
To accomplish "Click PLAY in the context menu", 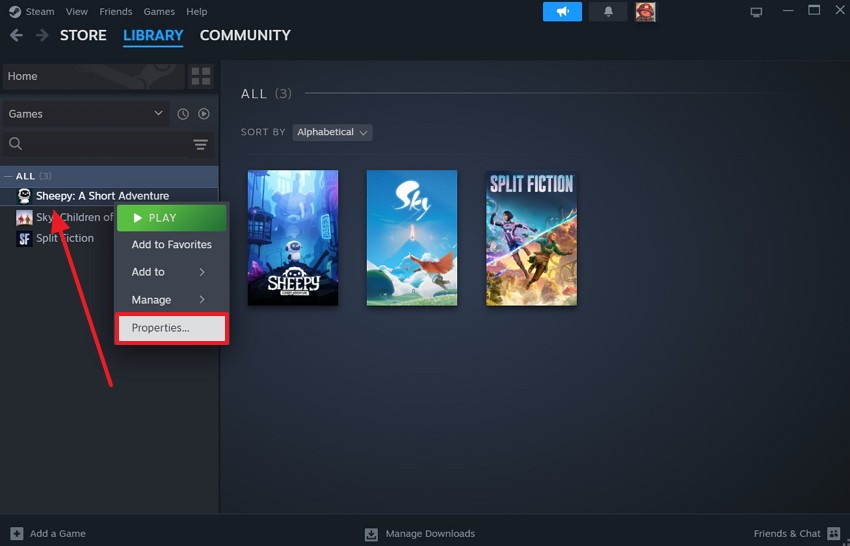I will coord(171,218).
